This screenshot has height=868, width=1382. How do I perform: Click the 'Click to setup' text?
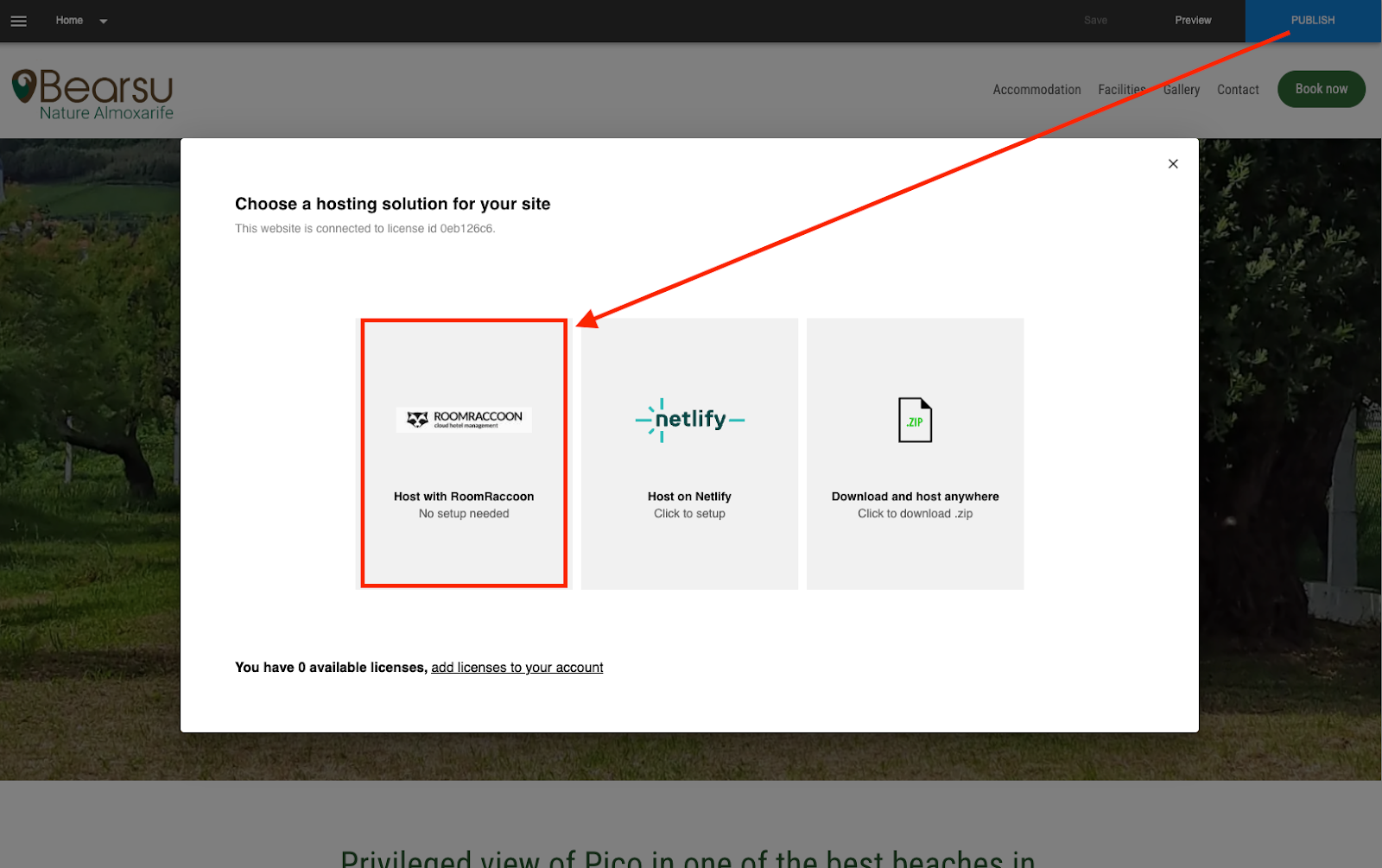pyautogui.click(x=689, y=514)
